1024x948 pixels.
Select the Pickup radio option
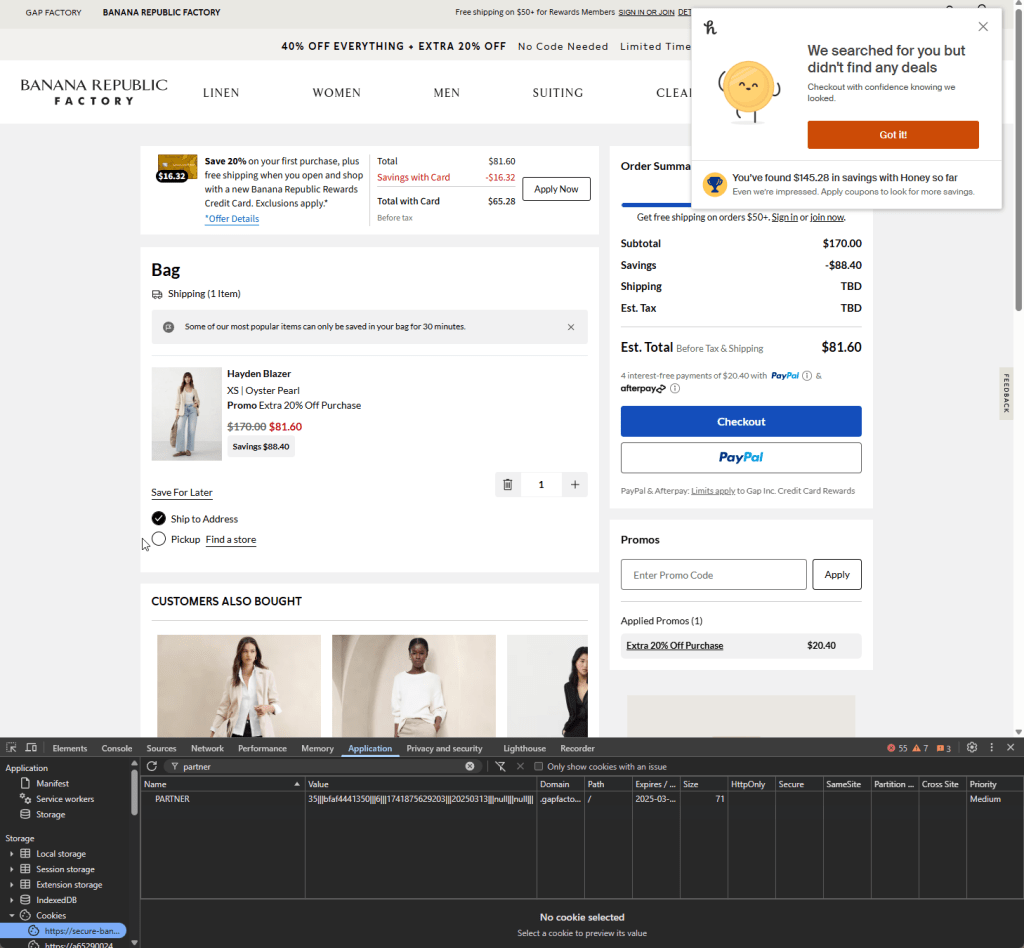click(x=158, y=539)
